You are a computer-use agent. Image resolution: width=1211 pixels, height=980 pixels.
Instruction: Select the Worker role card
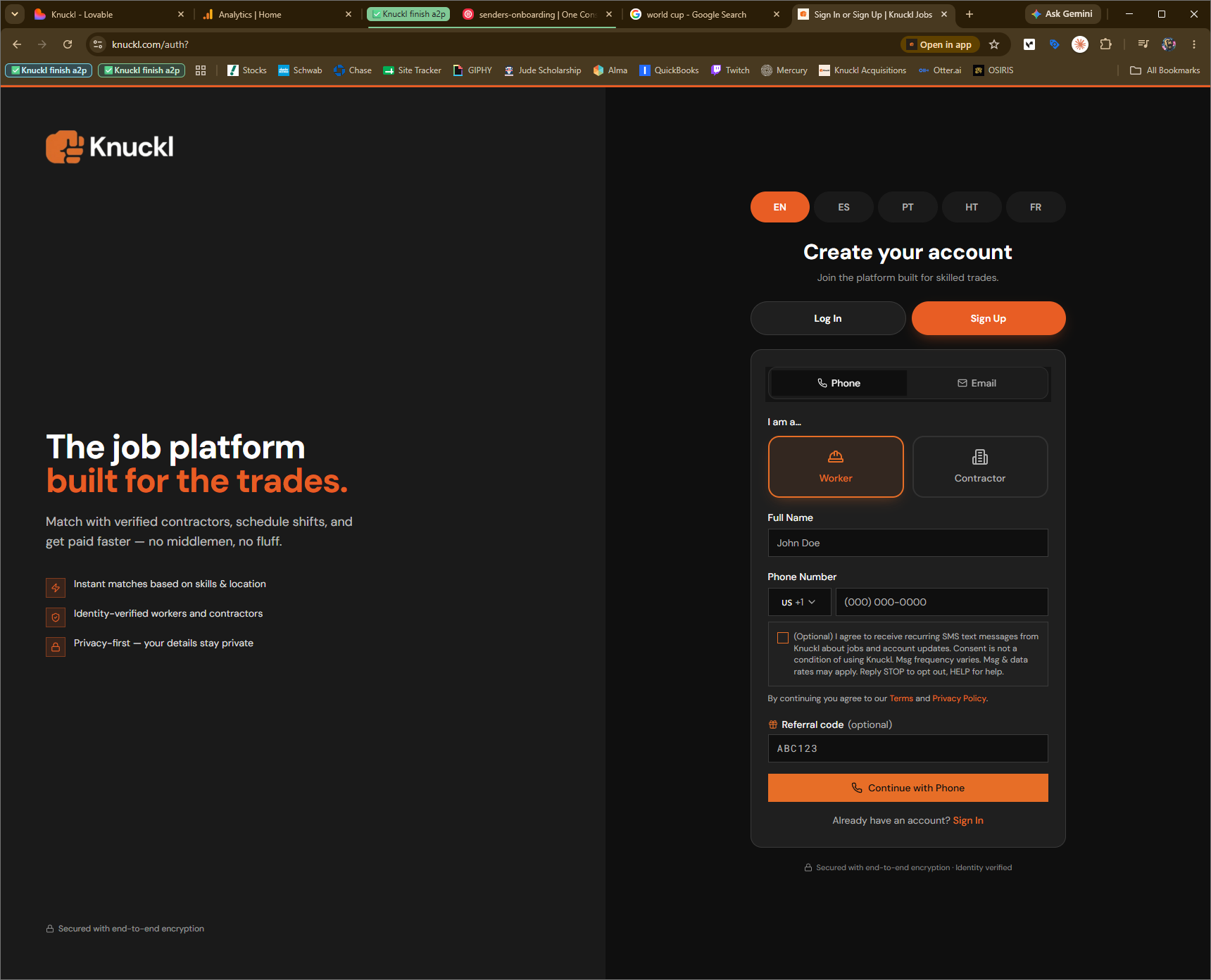click(x=836, y=467)
